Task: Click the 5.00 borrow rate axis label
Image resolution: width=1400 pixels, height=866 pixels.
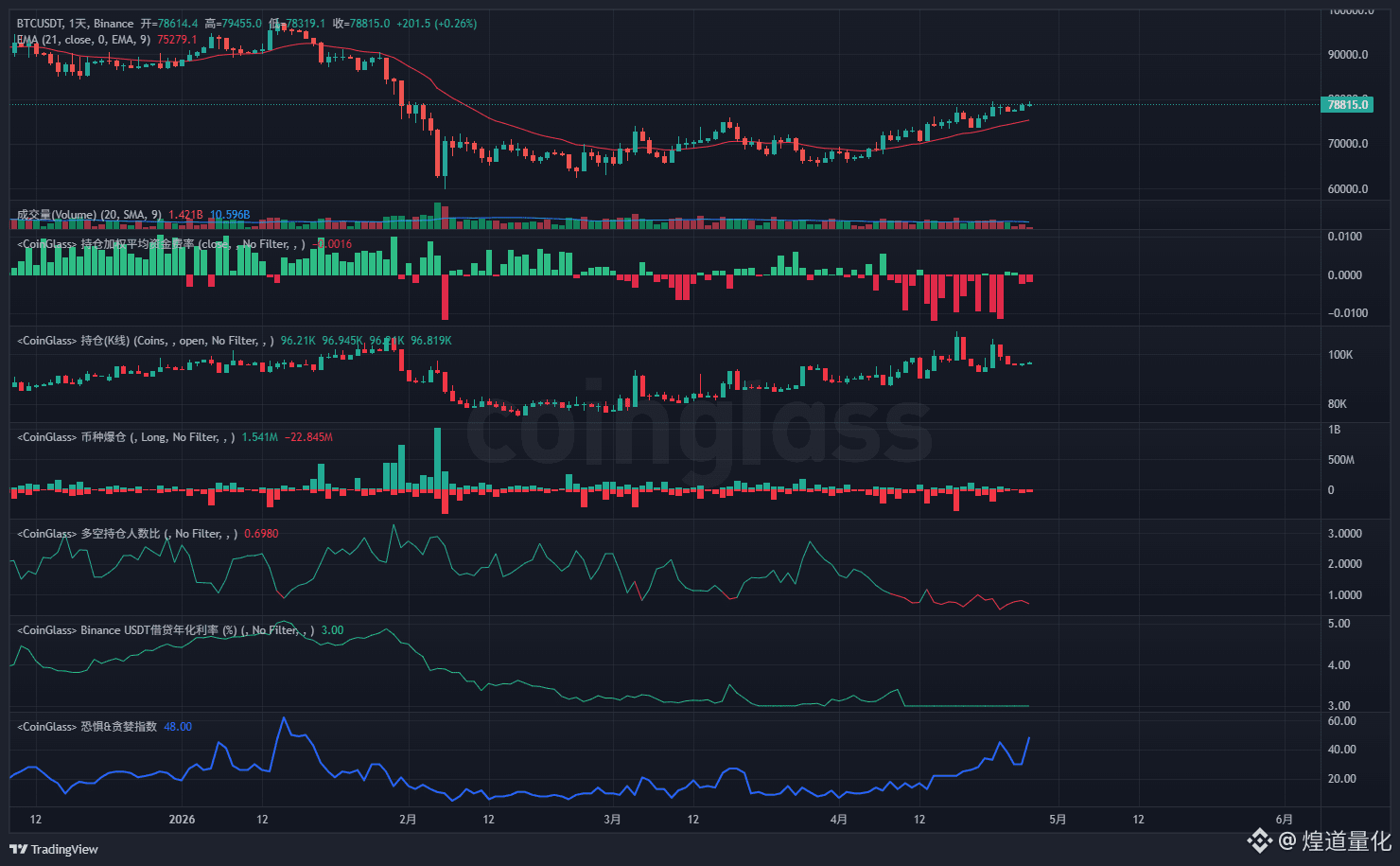Action: tap(1339, 624)
